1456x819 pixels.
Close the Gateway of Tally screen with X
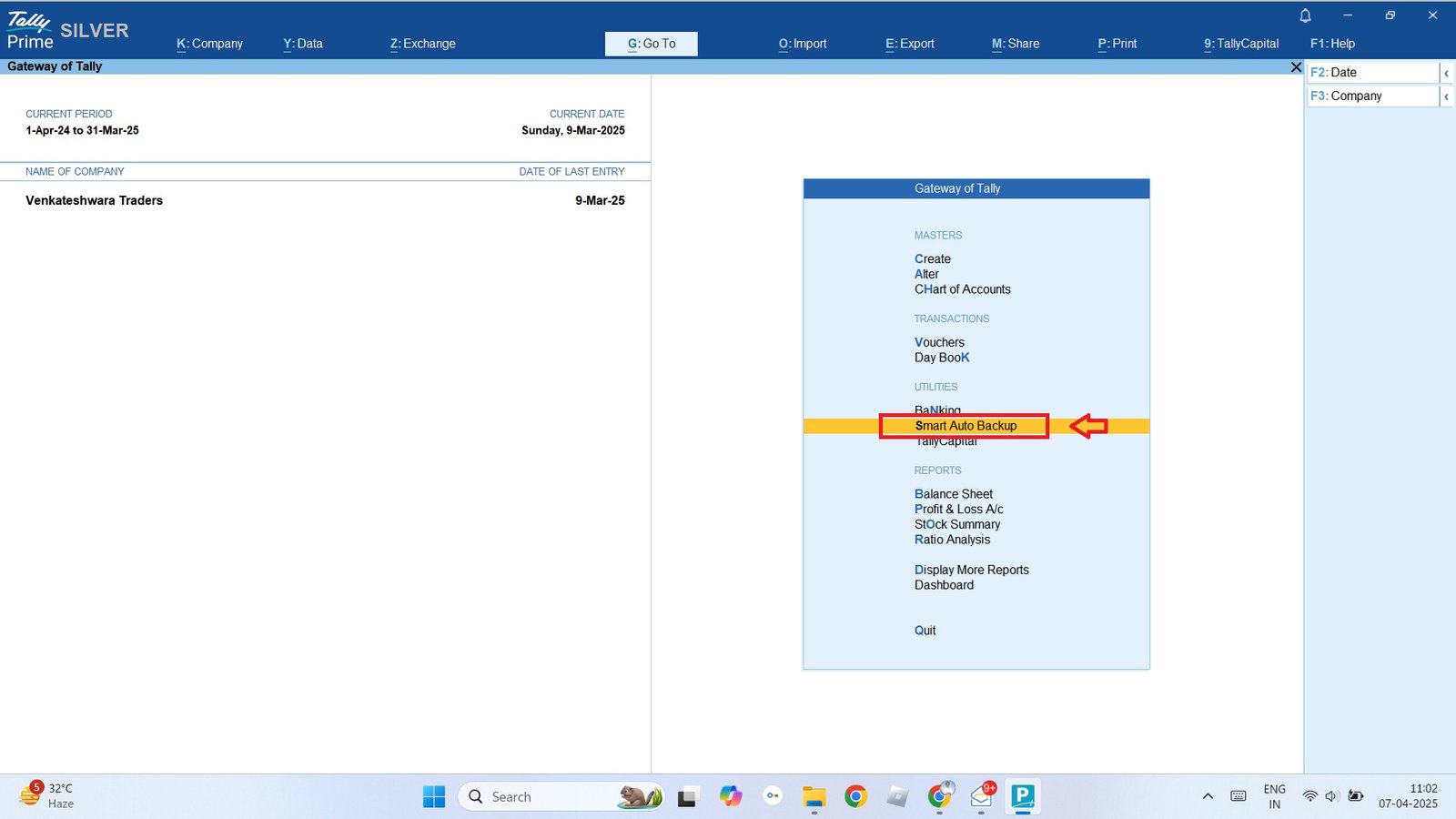click(x=1296, y=67)
